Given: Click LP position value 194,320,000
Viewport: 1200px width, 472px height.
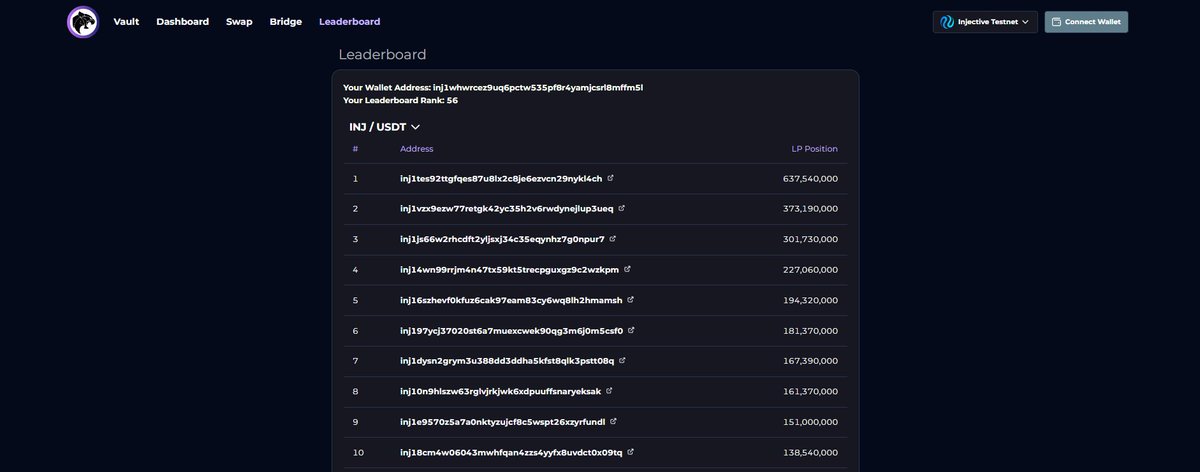Looking at the screenshot, I should coord(810,300).
